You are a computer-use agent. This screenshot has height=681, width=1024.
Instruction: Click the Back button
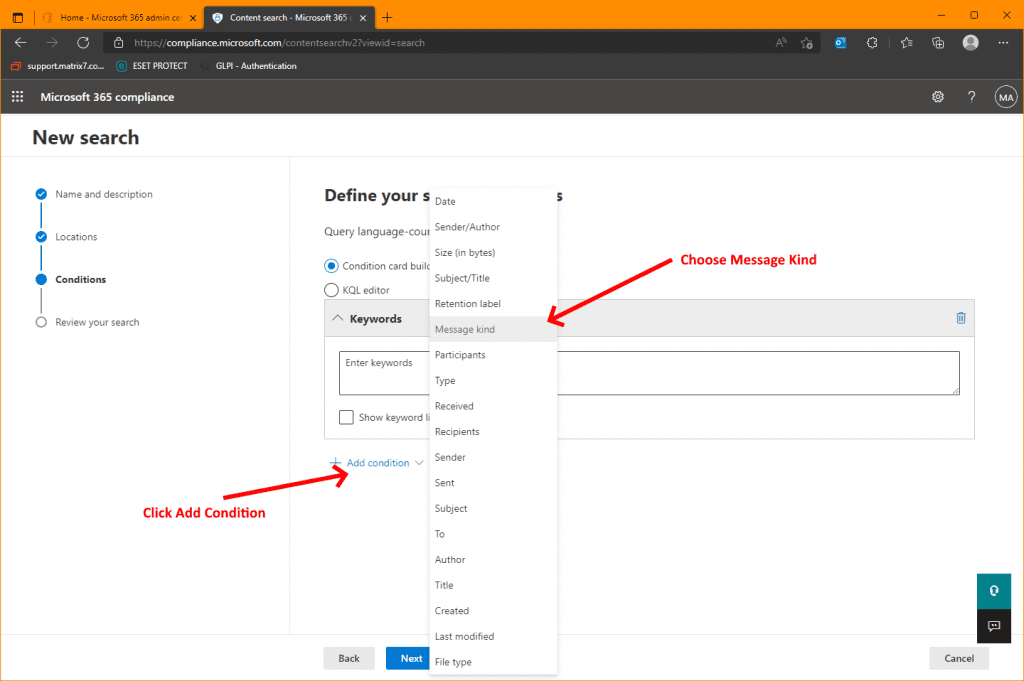pyautogui.click(x=349, y=658)
